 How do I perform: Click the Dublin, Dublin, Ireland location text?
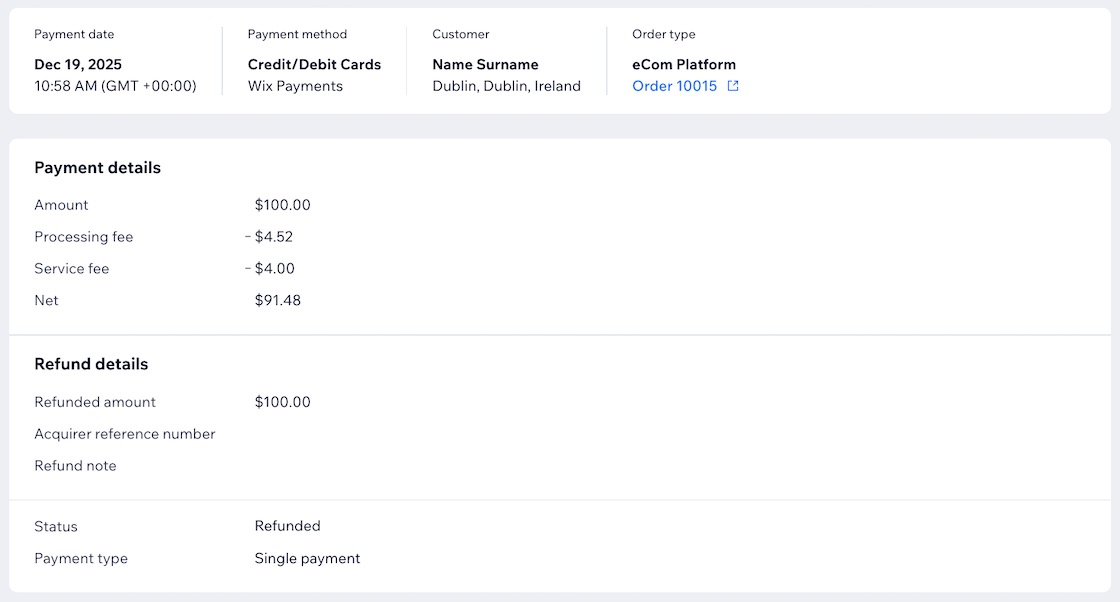(x=505, y=86)
